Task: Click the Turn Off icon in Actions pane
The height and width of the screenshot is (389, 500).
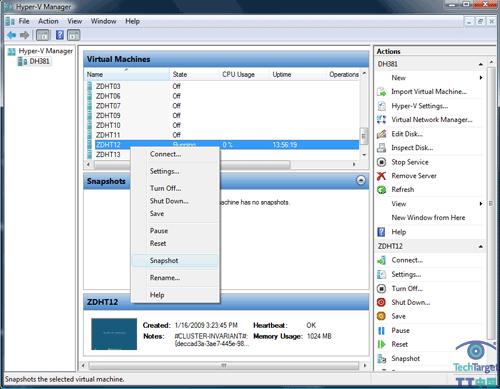Action: tap(381, 288)
